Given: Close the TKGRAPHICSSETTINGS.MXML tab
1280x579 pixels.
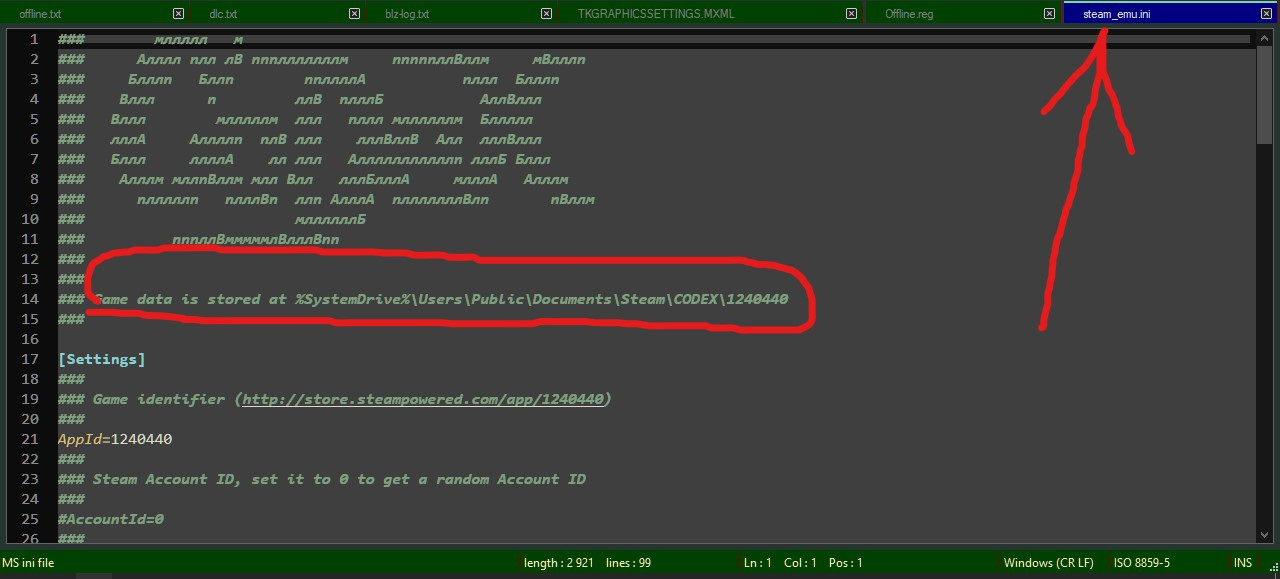Looking at the screenshot, I should pyautogui.click(x=851, y=14).
